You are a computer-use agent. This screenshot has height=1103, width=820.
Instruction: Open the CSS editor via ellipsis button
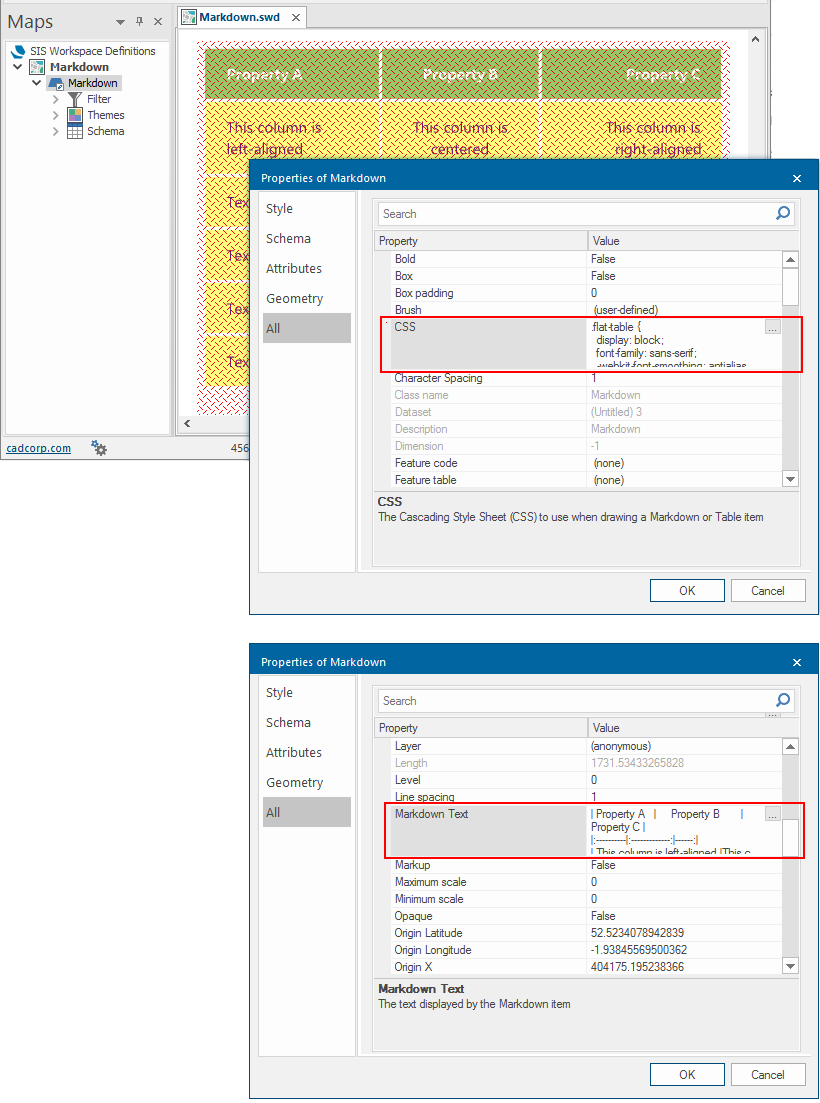(x=772, y=327)
